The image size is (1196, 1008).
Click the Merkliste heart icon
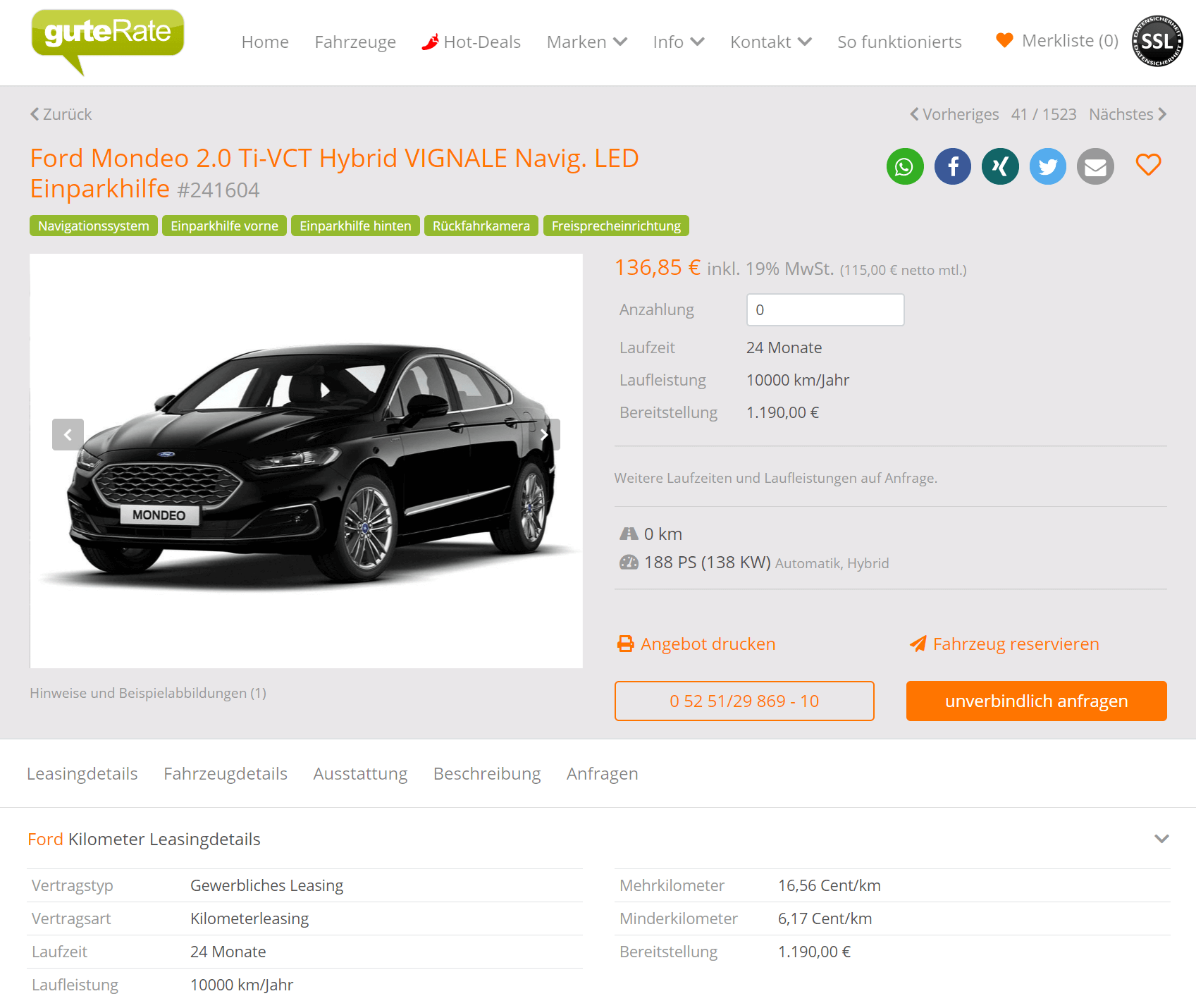[x=1004, y=40]
